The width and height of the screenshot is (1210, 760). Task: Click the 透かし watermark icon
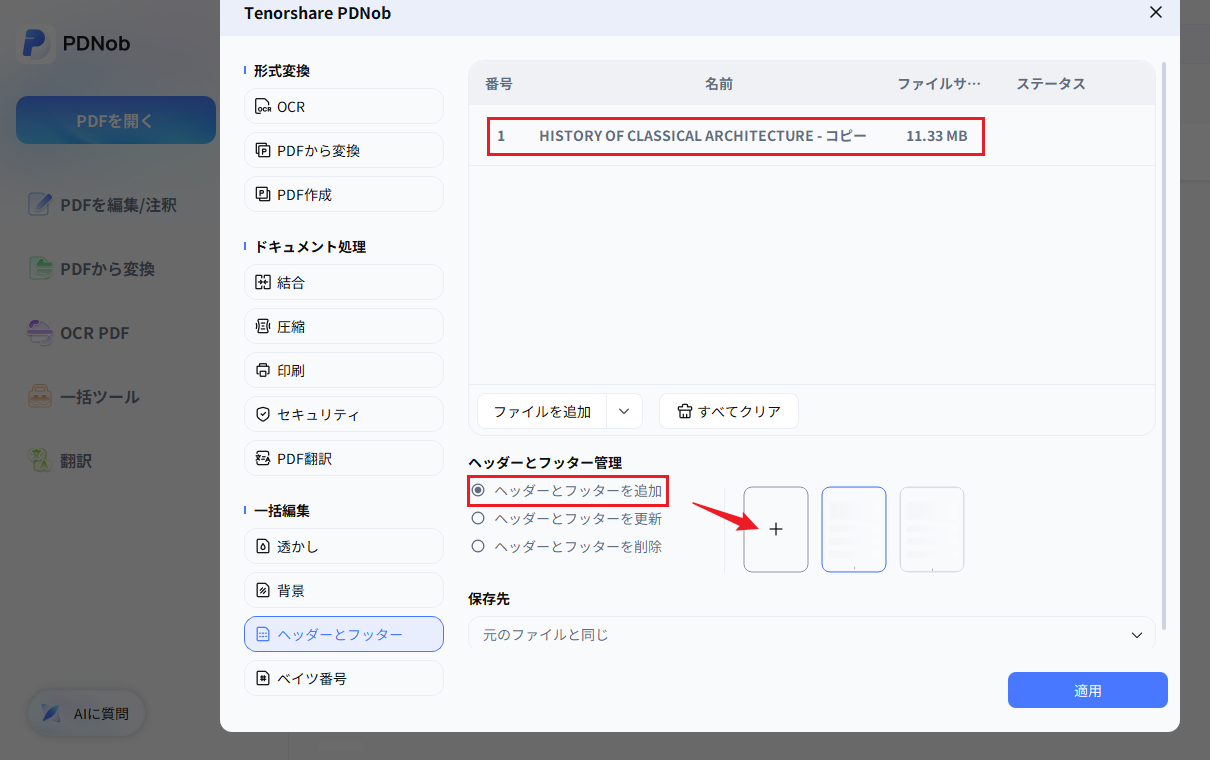pos(263,546)
